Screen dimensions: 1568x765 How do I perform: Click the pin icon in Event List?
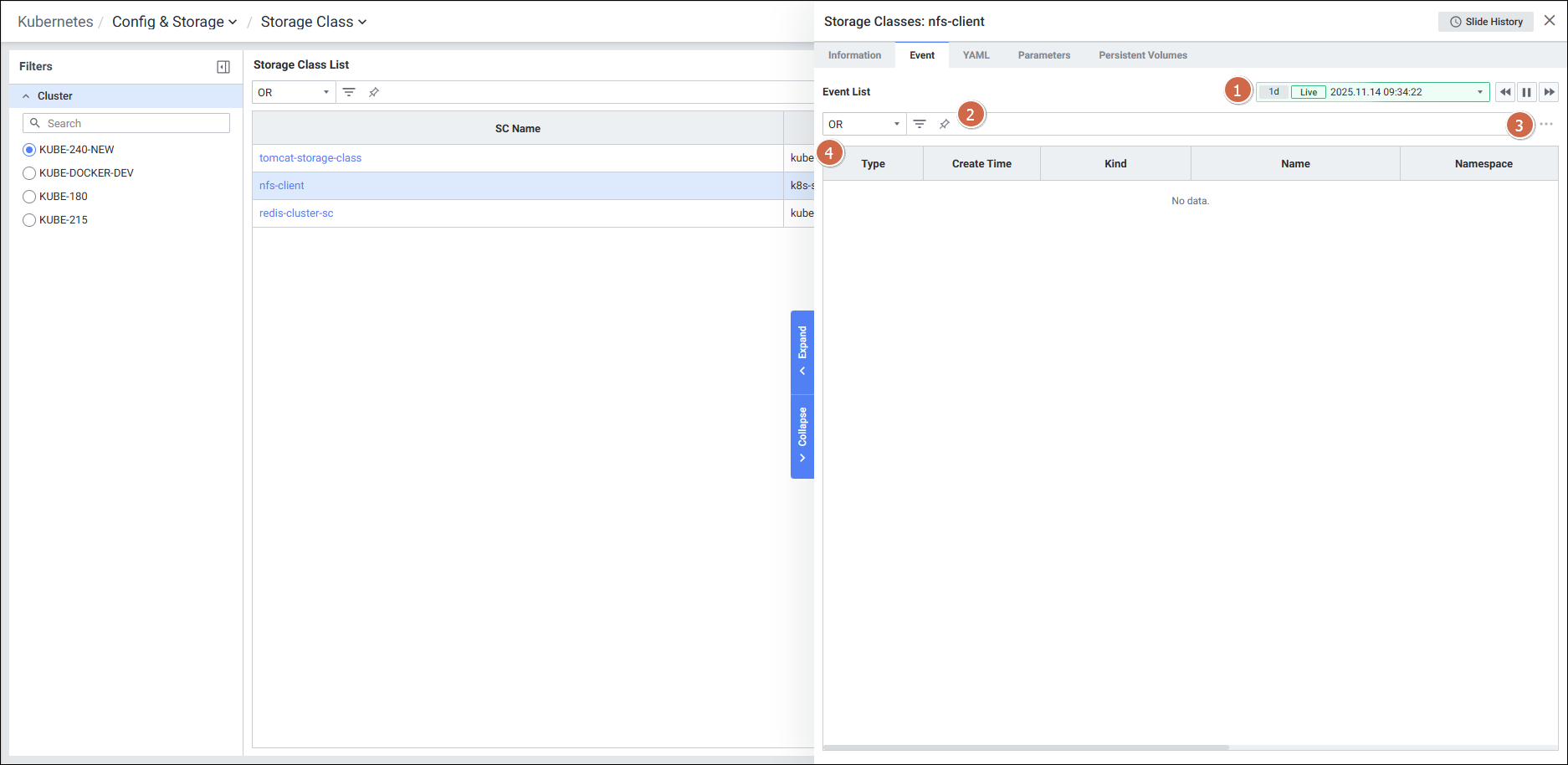pos(945,124)
